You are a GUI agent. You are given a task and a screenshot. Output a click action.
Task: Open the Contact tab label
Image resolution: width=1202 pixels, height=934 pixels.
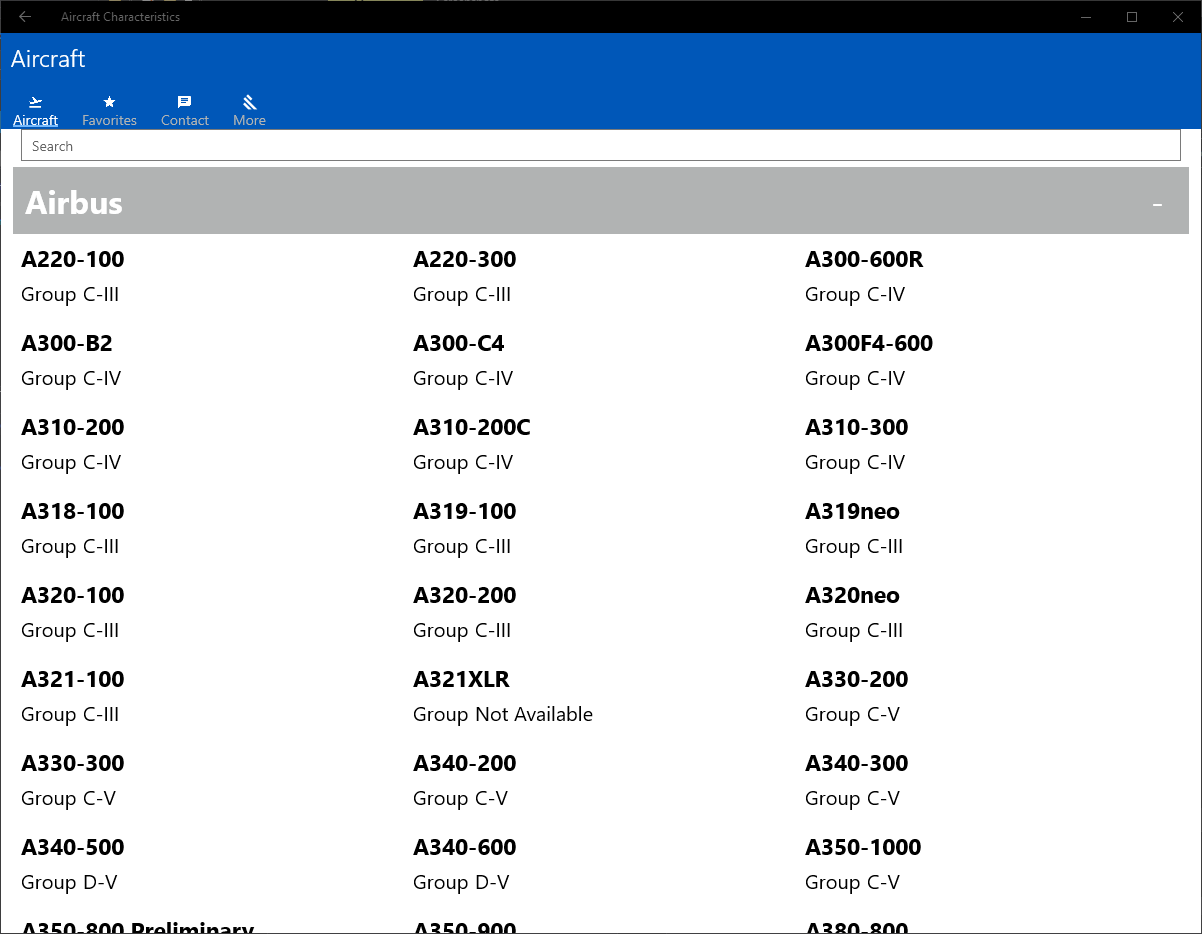[x=185, y=120]
